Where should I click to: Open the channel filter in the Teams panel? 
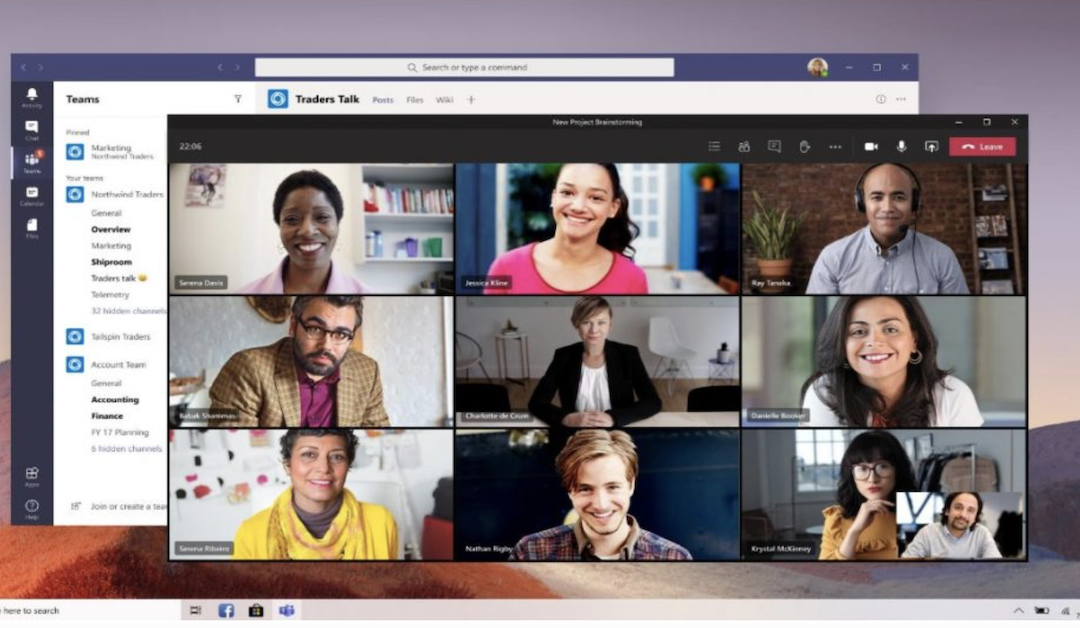[237, 99]
